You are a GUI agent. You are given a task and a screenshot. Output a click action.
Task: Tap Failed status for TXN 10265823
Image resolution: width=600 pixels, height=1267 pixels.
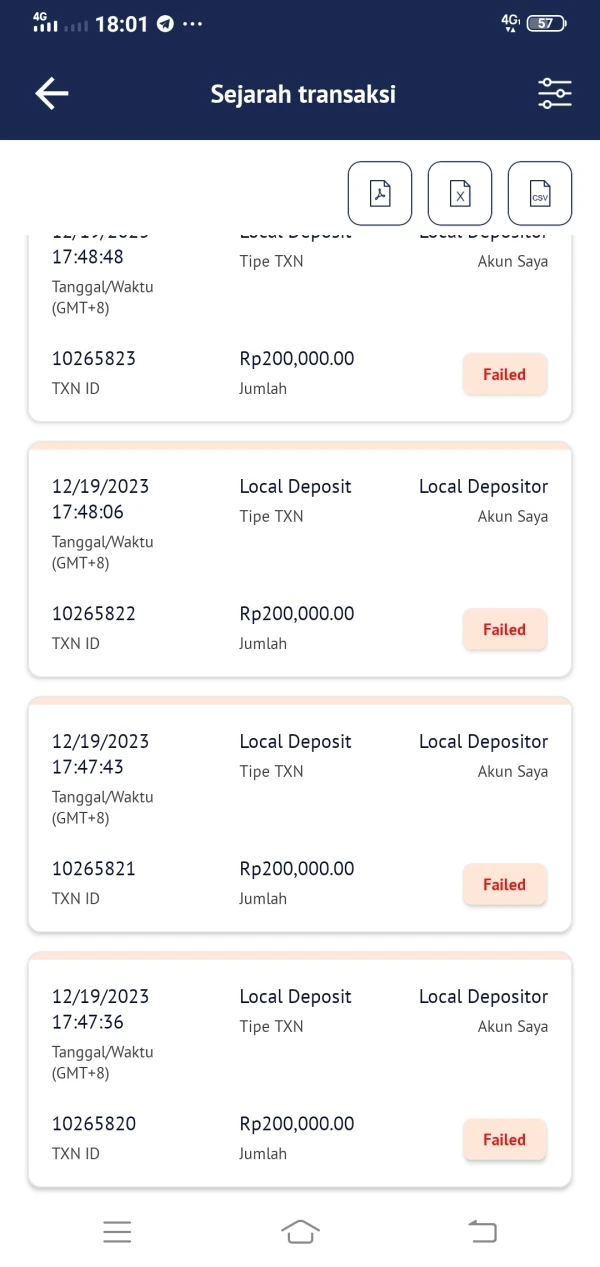tap(504, 375)
